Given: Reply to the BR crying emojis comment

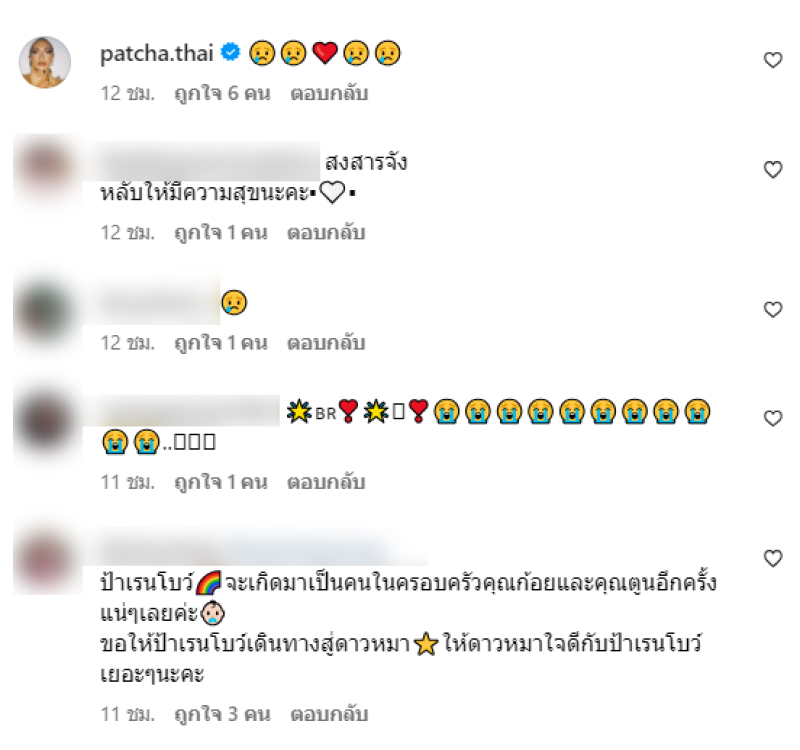Looking at the screenshot, I should [x=326, y=482].
